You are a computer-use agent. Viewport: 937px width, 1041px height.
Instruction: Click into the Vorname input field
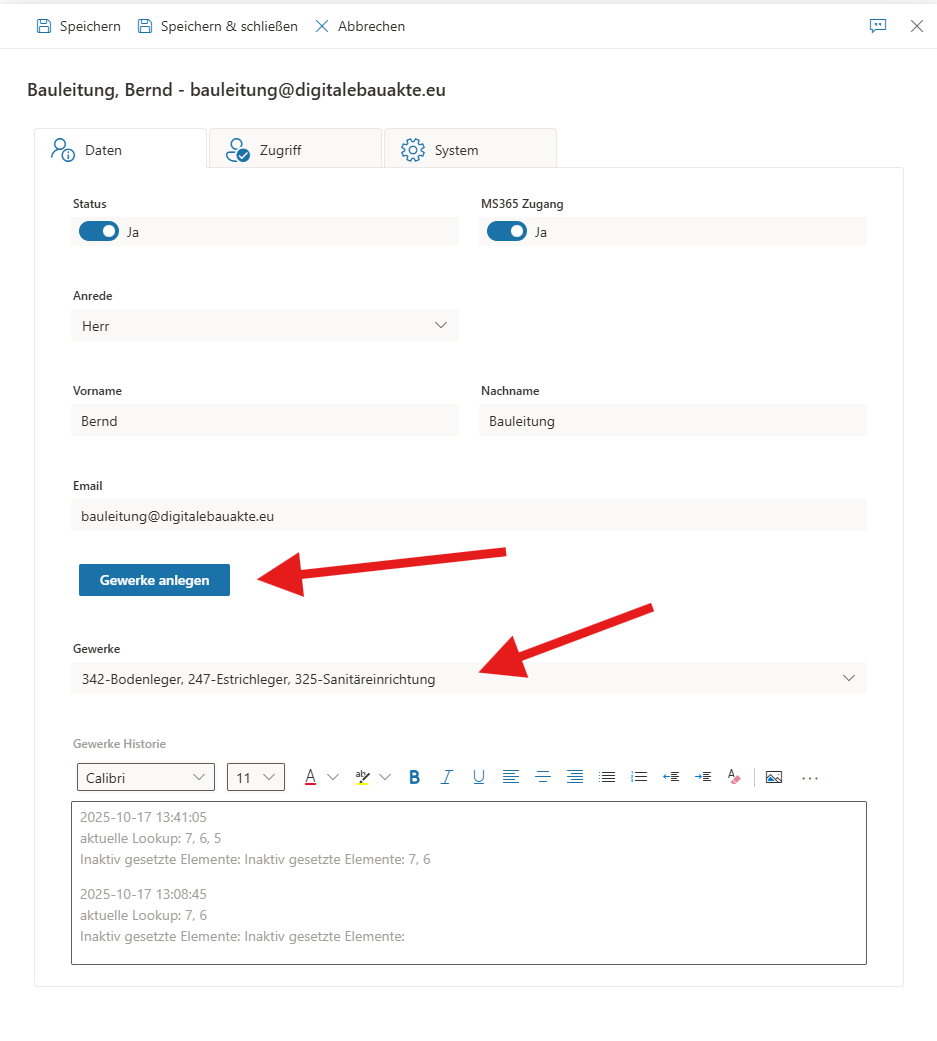[265, 421]
